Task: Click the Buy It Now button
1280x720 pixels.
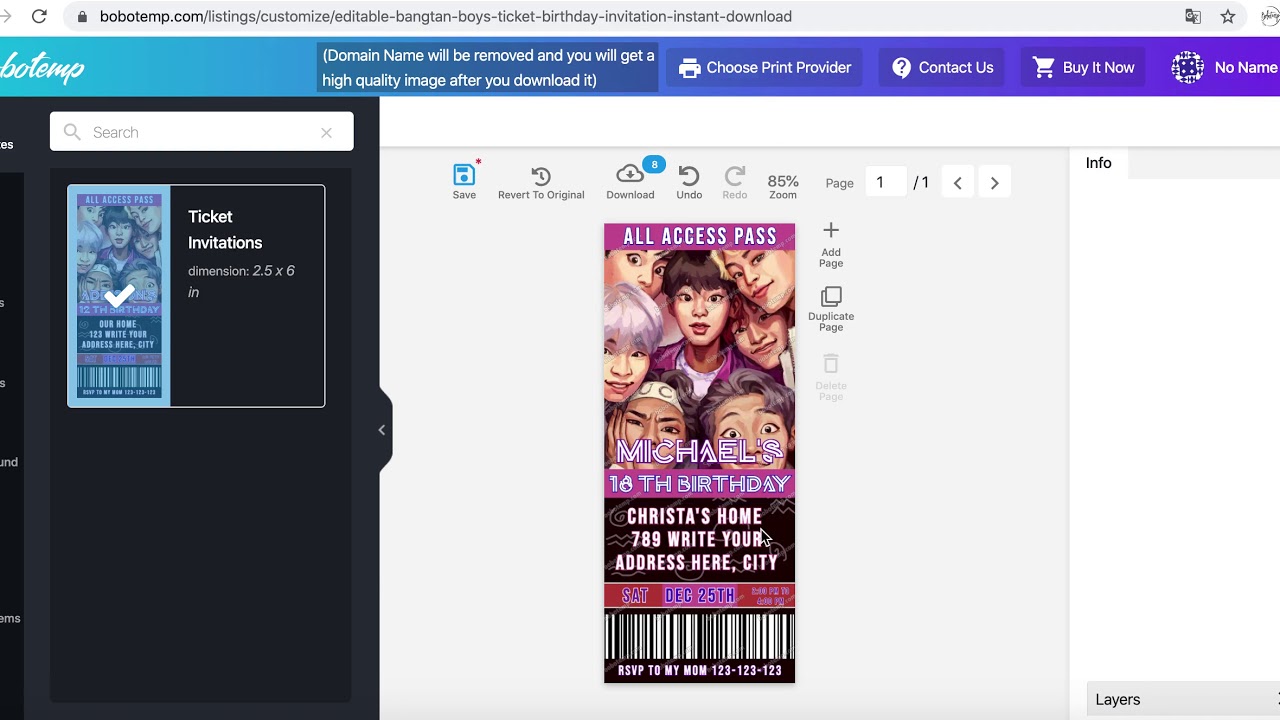Action: pyautogui.click(x=1084, y=68)
